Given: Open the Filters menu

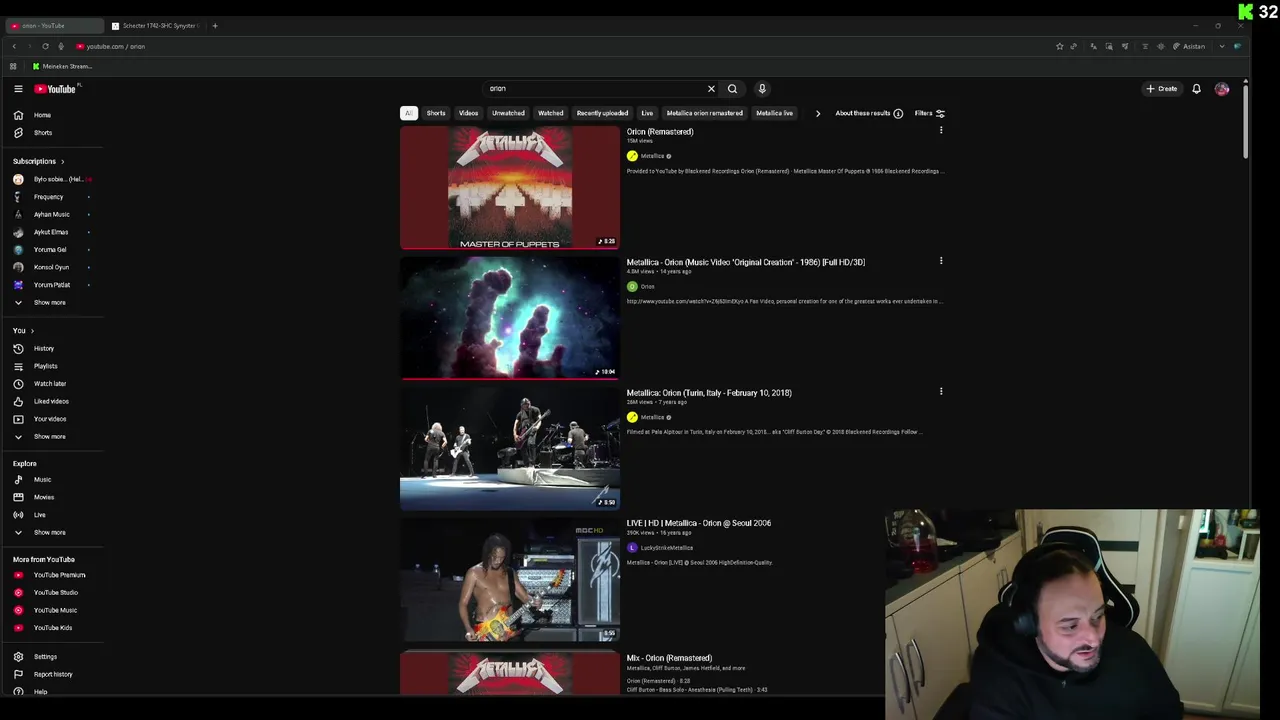Looking at the screenshot, I should tap(929, 114).
